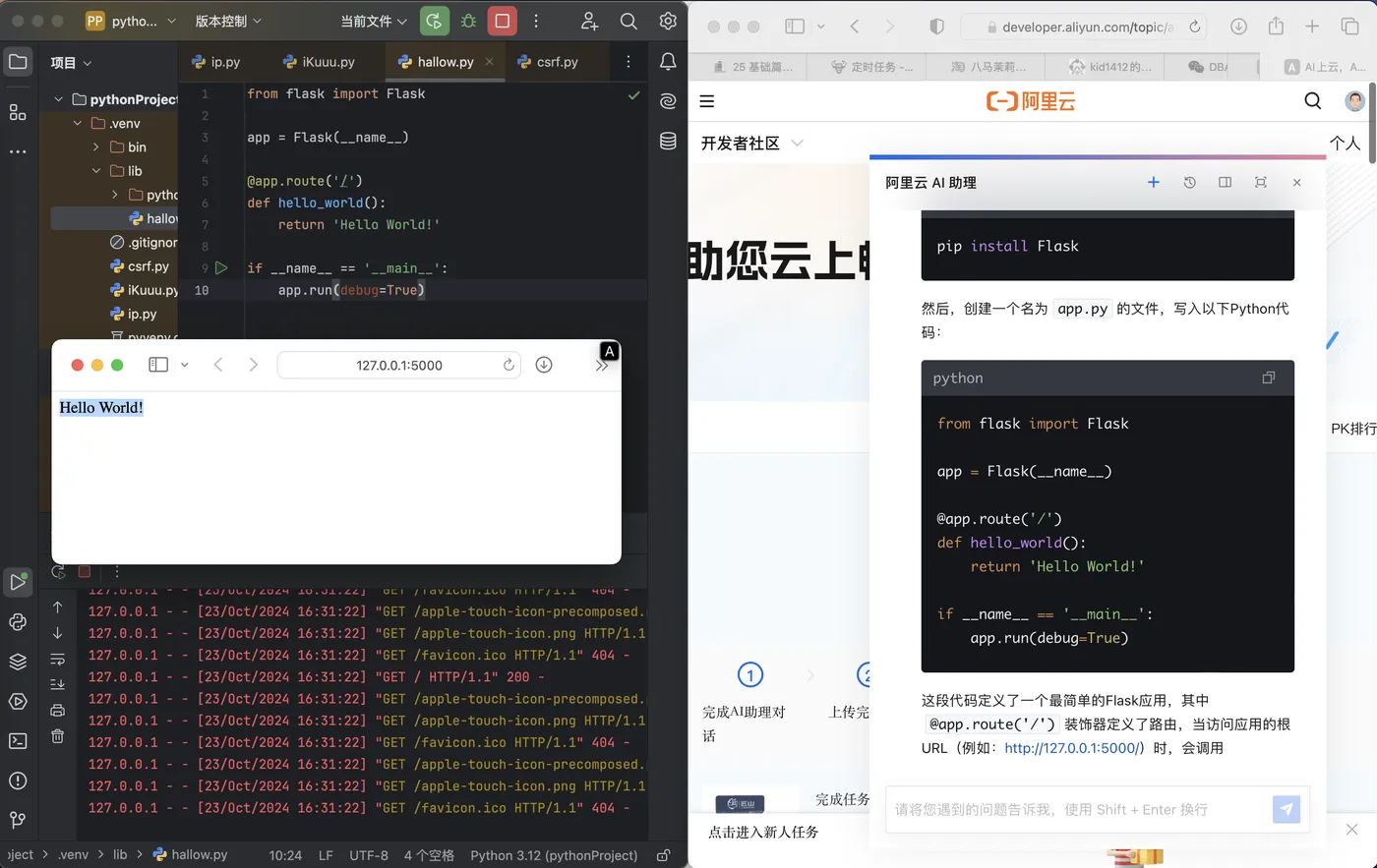Switch to the ip.py editor tab
This screenshot has width=1377, height=868.
[216, 62]
